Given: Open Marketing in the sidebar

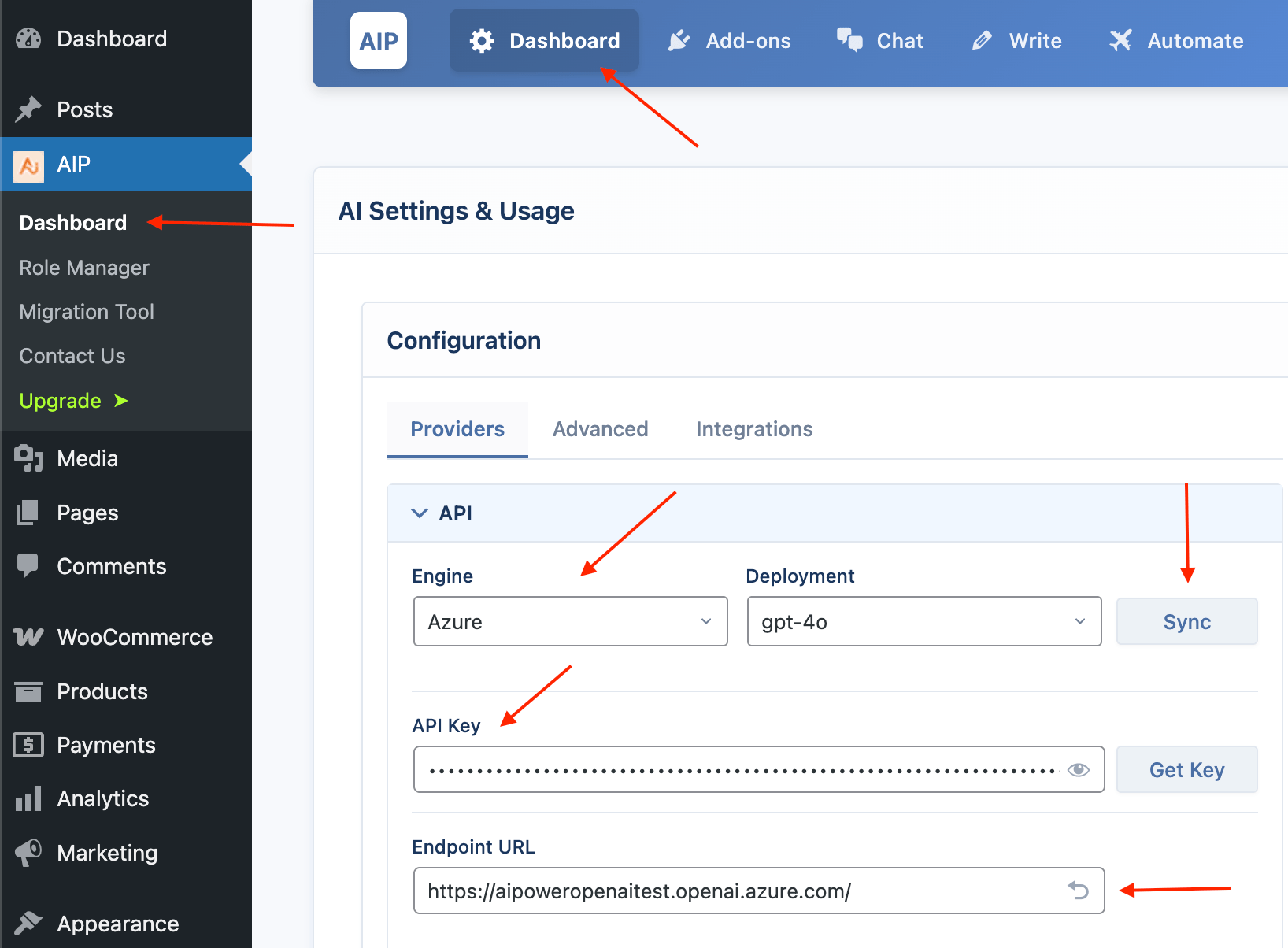Looking at the screenshot, I should pyautogui.click(x=107, y=853).
